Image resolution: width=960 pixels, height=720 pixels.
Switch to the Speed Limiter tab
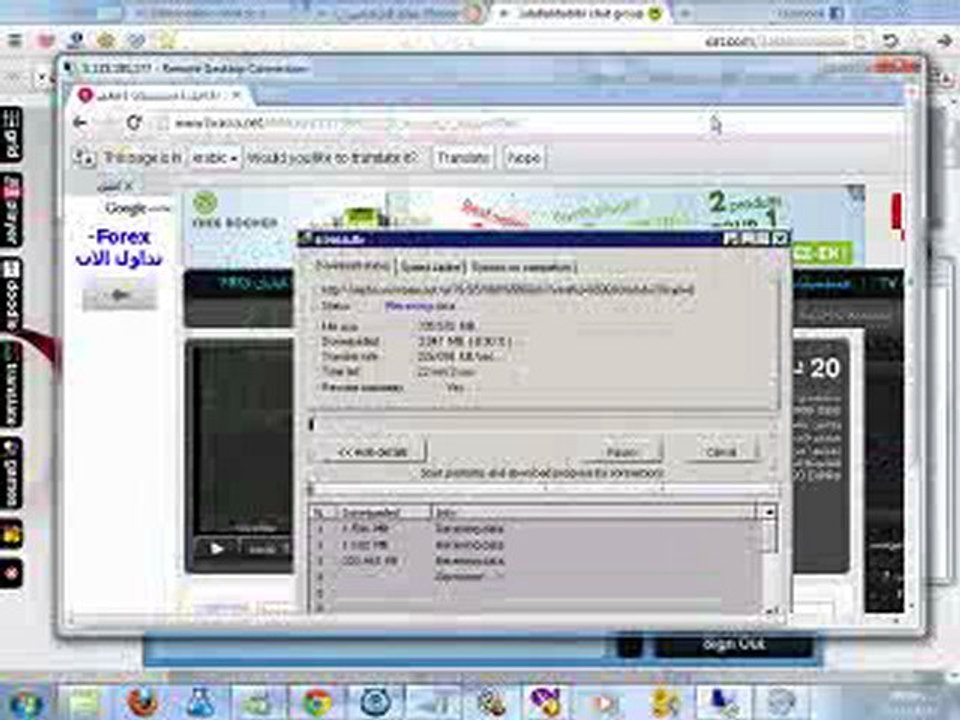432,267
